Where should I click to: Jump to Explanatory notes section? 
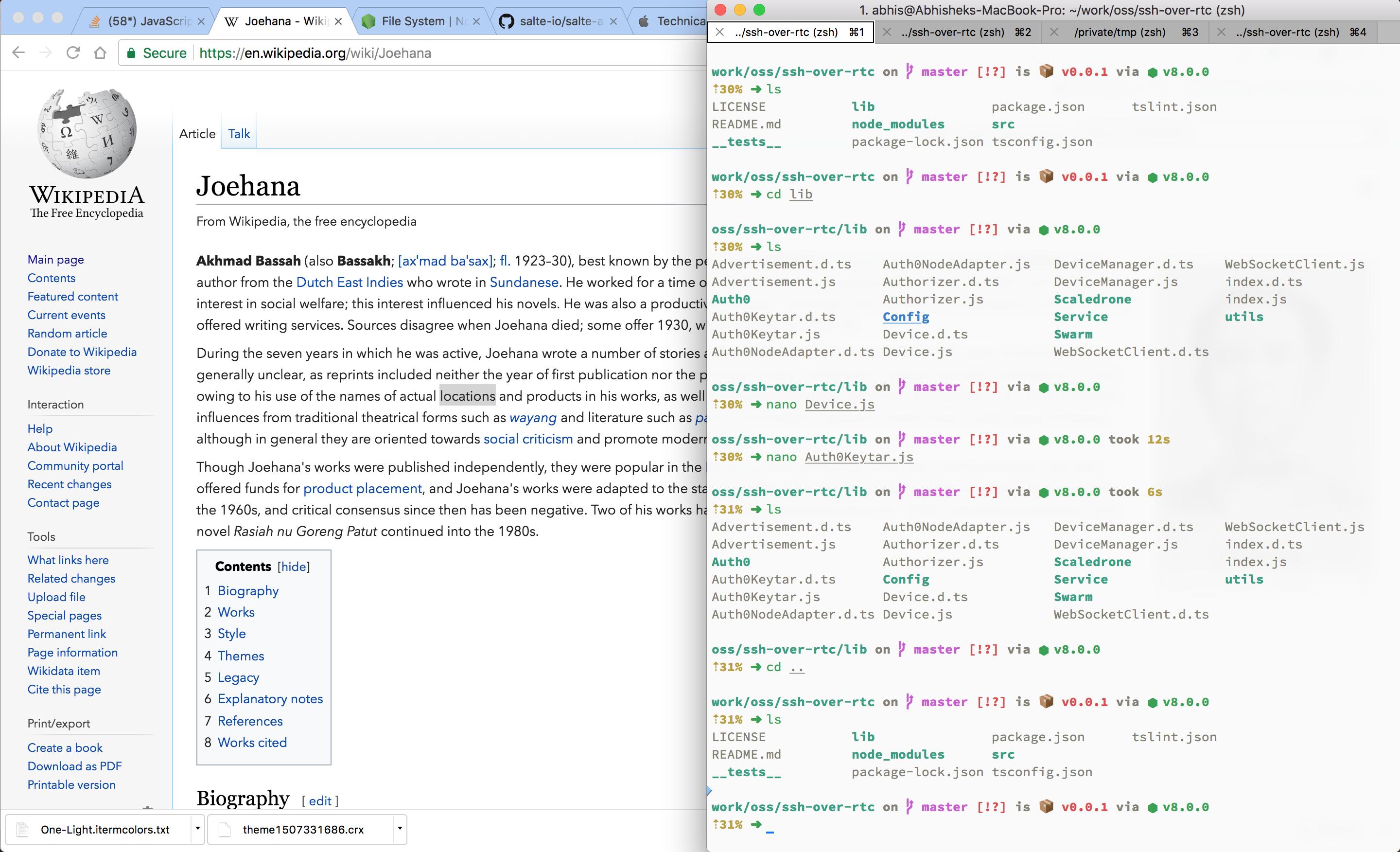click(x=270, y=699)
